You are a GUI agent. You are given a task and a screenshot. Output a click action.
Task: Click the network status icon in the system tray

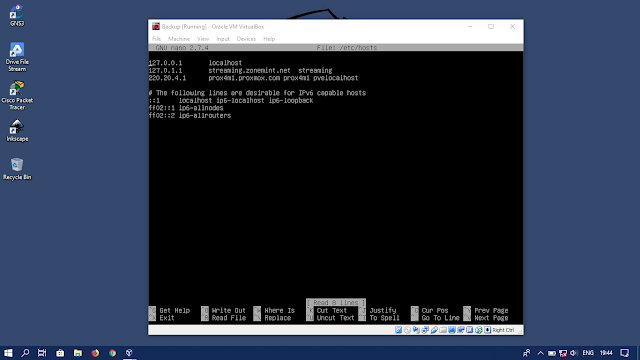[563, 353]
